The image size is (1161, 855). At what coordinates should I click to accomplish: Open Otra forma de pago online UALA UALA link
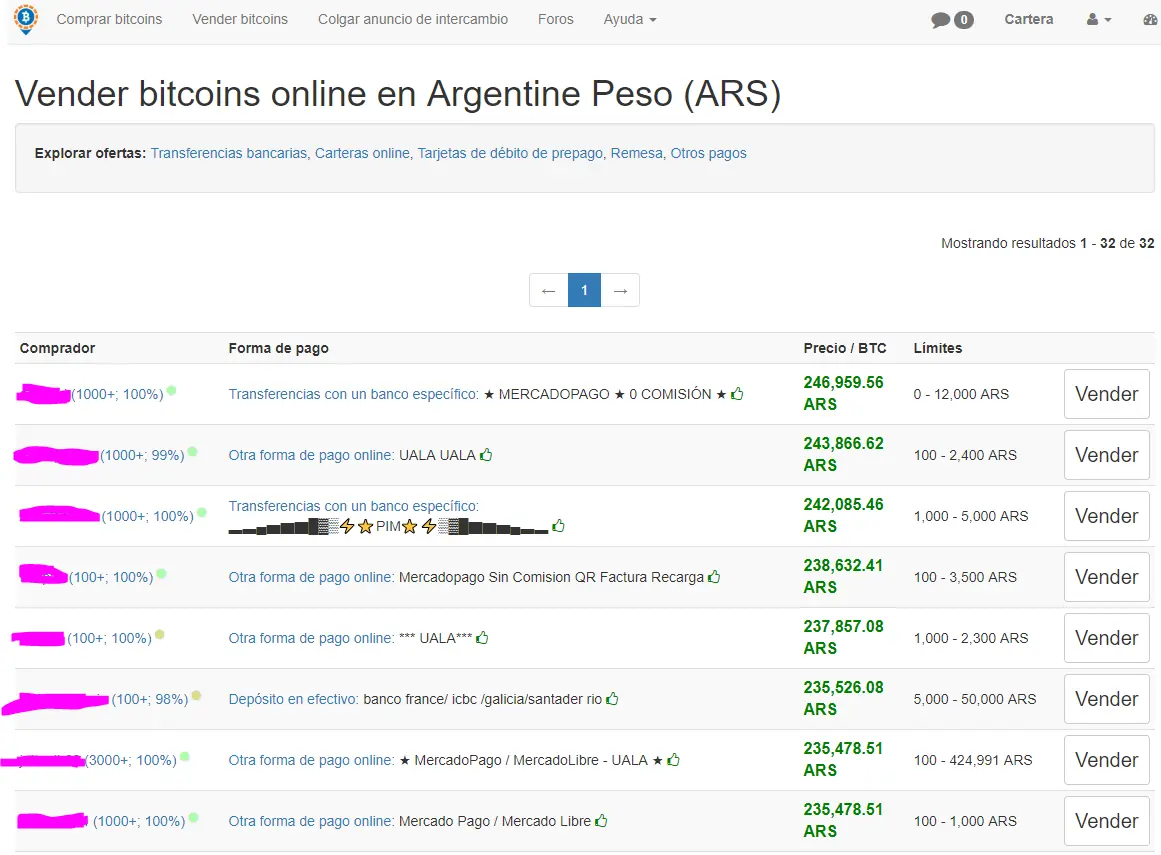tap(311, 455)
